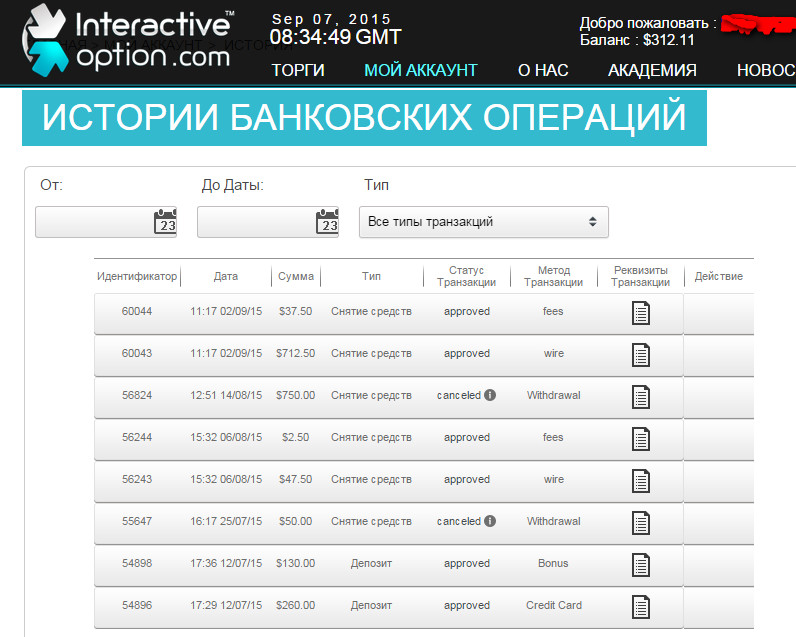Click in the От date input field
796x637 pixels.
coord(92,222)
